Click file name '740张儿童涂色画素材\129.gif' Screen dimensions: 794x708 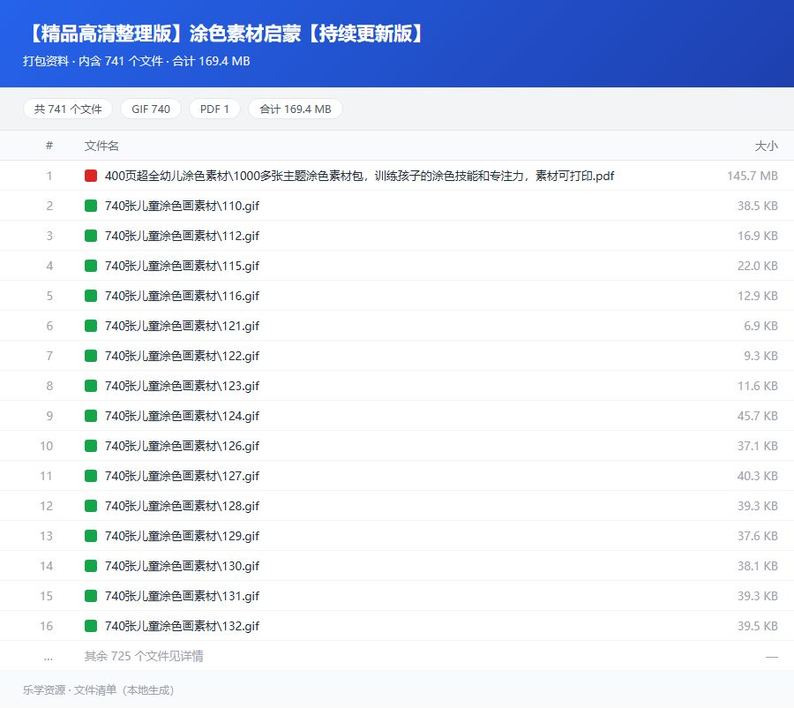[x=182, y=536]
